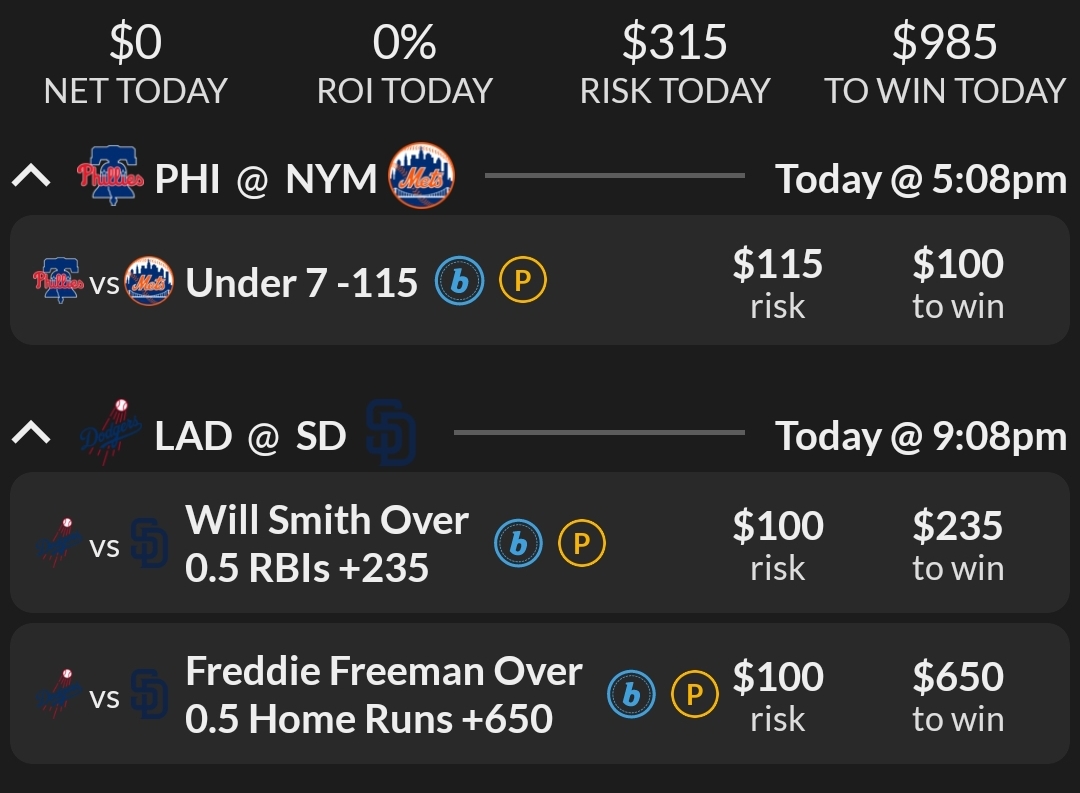
Task: Tap the ROI TODAY stat
Action: coord(404,64)
